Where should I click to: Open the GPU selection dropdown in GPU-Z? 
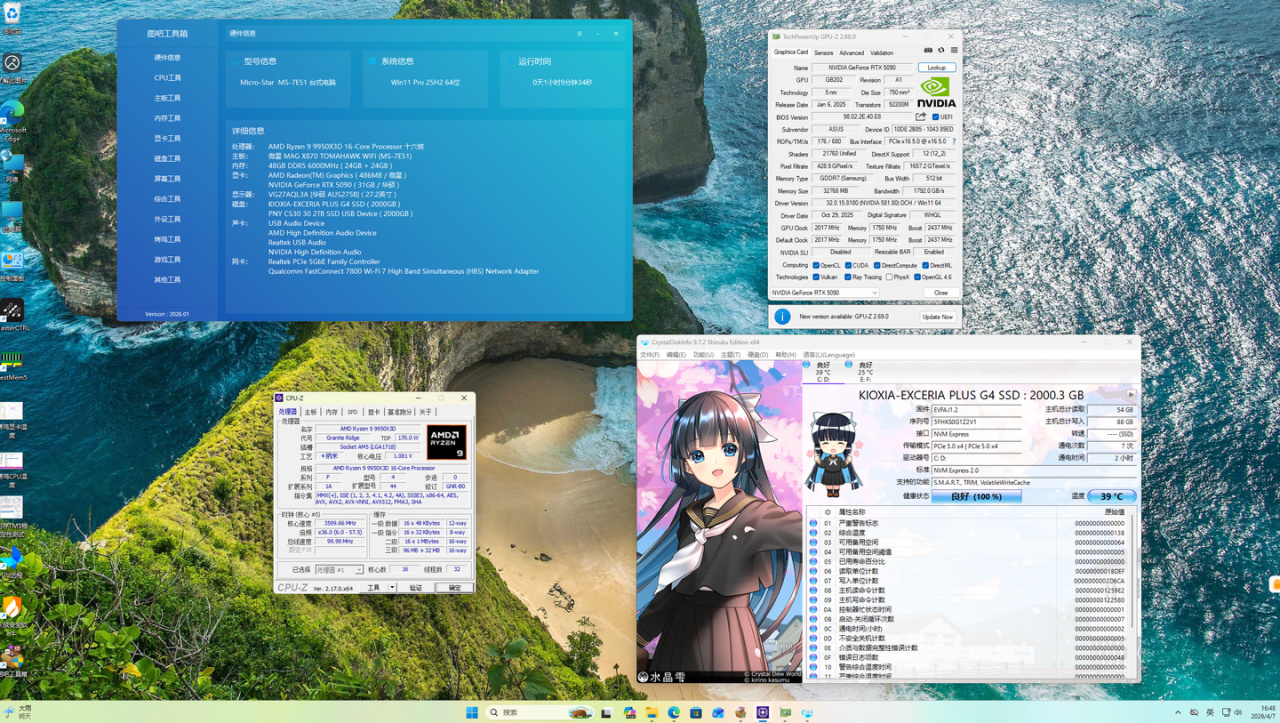824,293
